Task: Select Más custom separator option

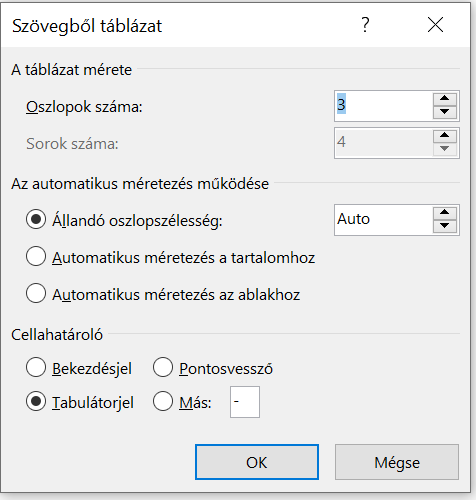Action: (163, 401)
